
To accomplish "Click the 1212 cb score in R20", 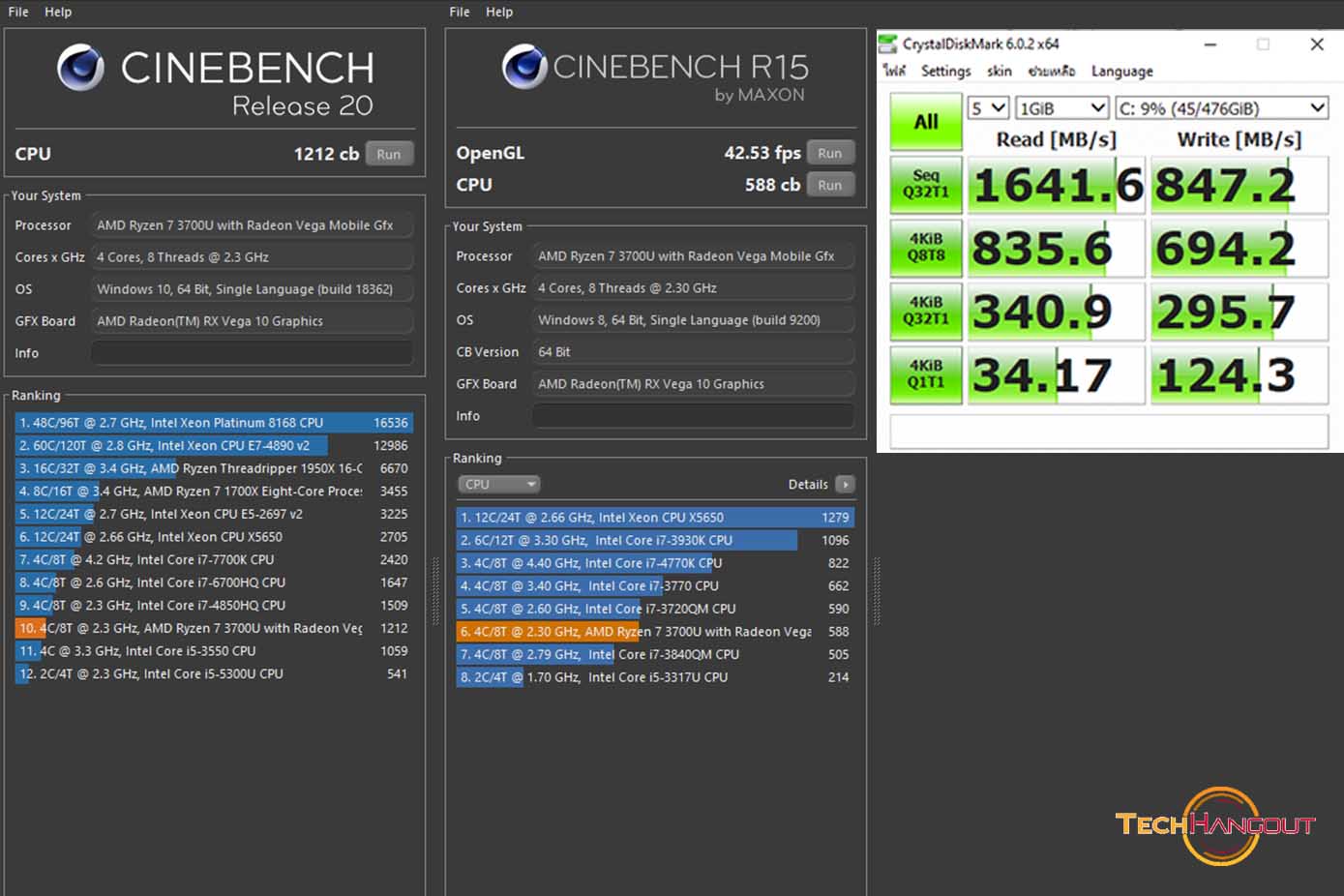I will coord(326,154).
